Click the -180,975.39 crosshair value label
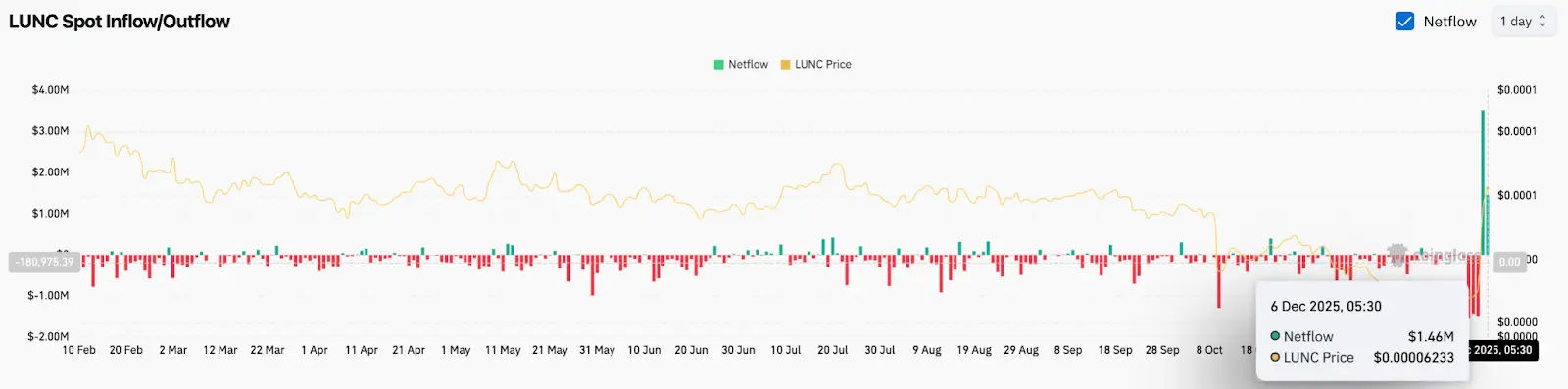The height and width of the screenshot is (389, 1568). tap(44, 262)
